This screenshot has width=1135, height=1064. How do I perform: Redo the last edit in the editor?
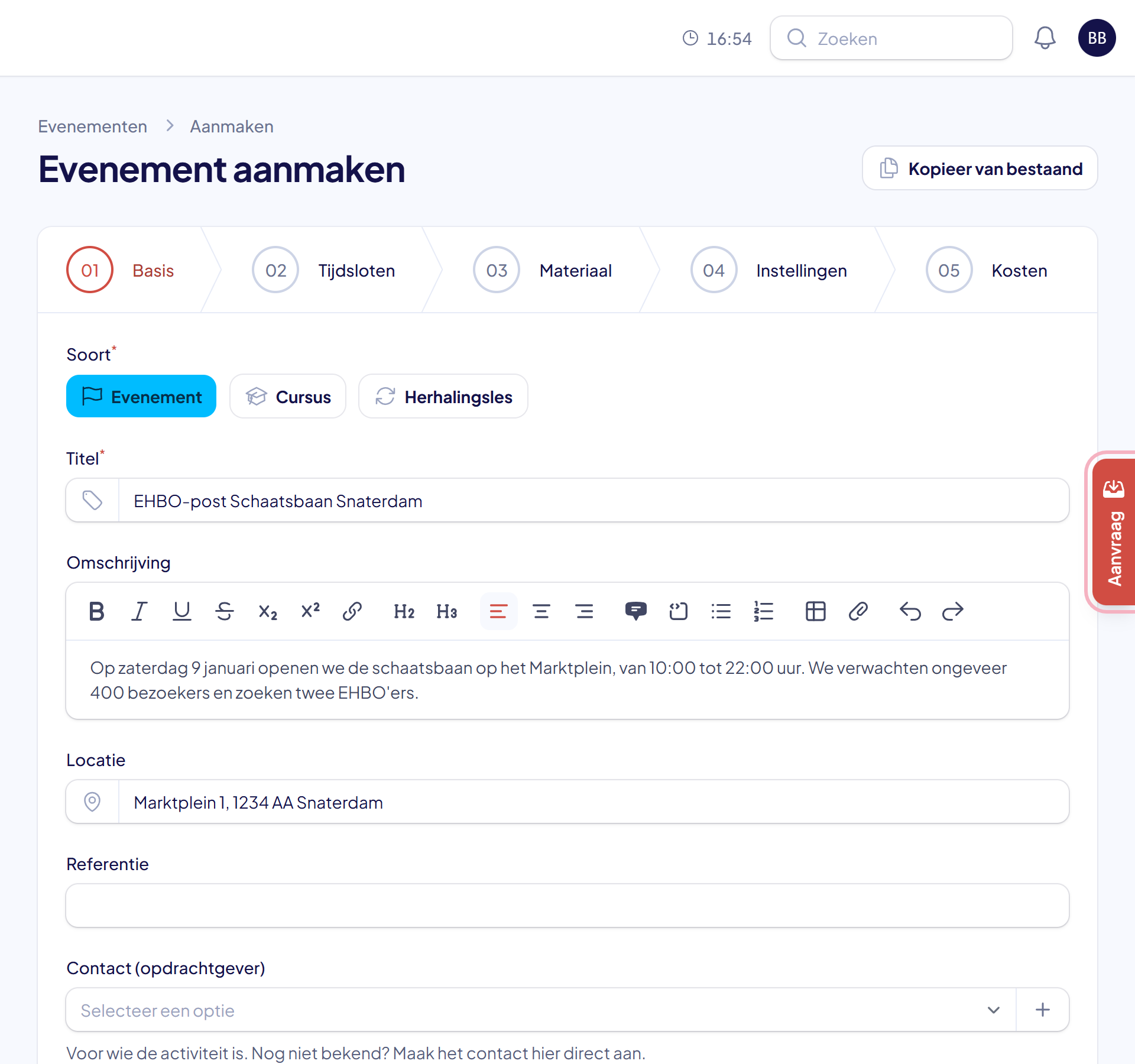pos(953,611)
